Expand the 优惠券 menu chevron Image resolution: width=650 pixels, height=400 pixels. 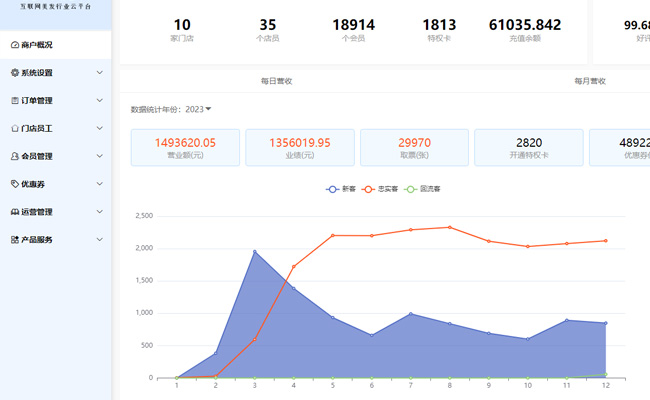point(99,184)
